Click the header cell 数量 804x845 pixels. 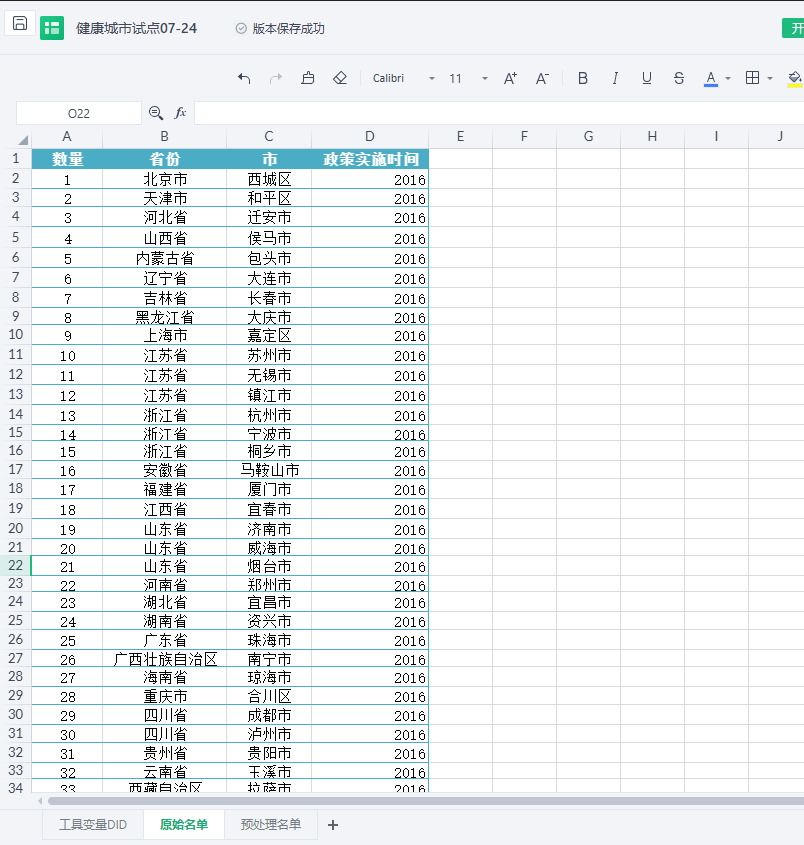pos(67,159)
